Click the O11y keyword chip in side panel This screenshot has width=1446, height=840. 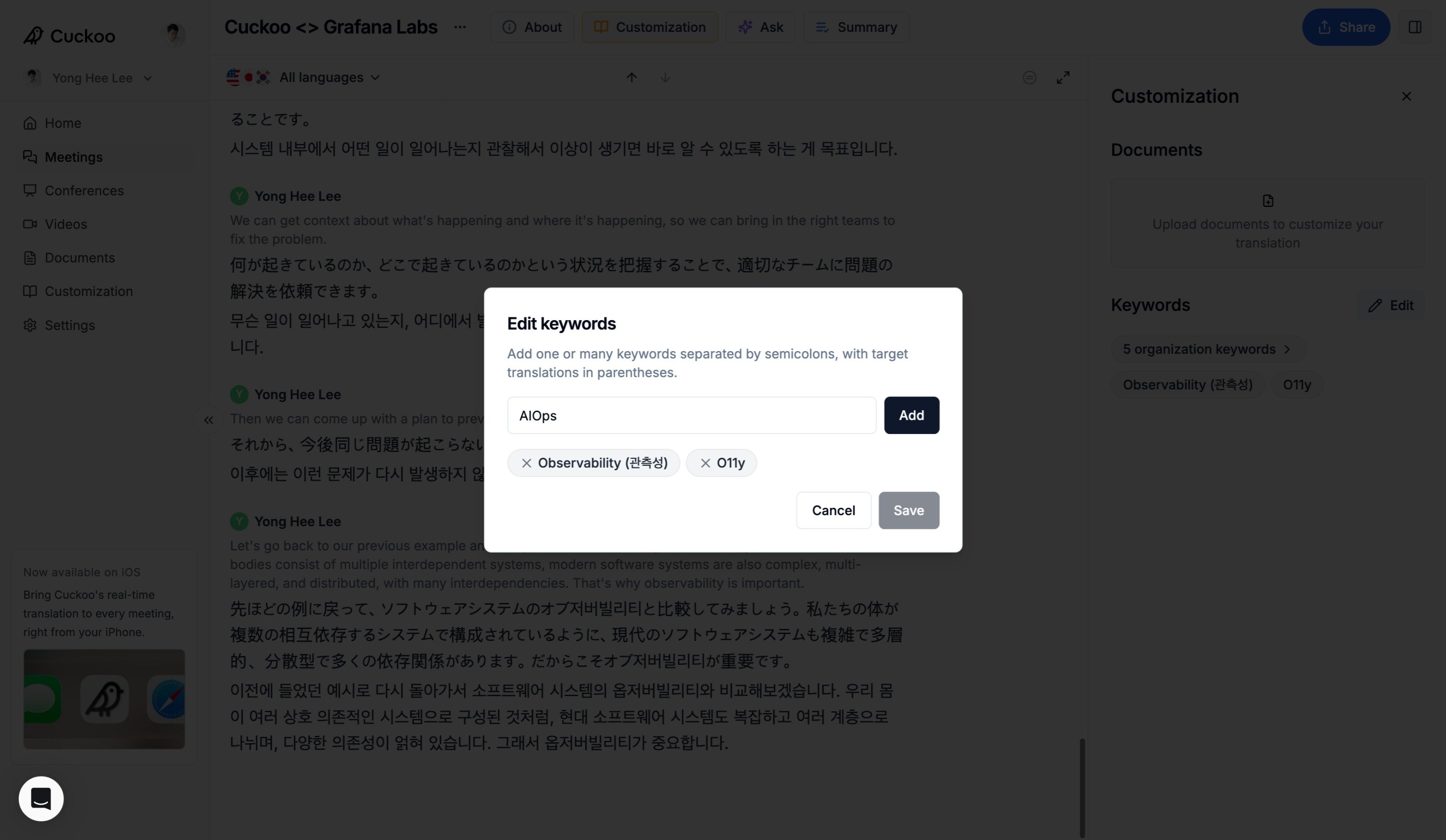click(x=1297, y=385)
